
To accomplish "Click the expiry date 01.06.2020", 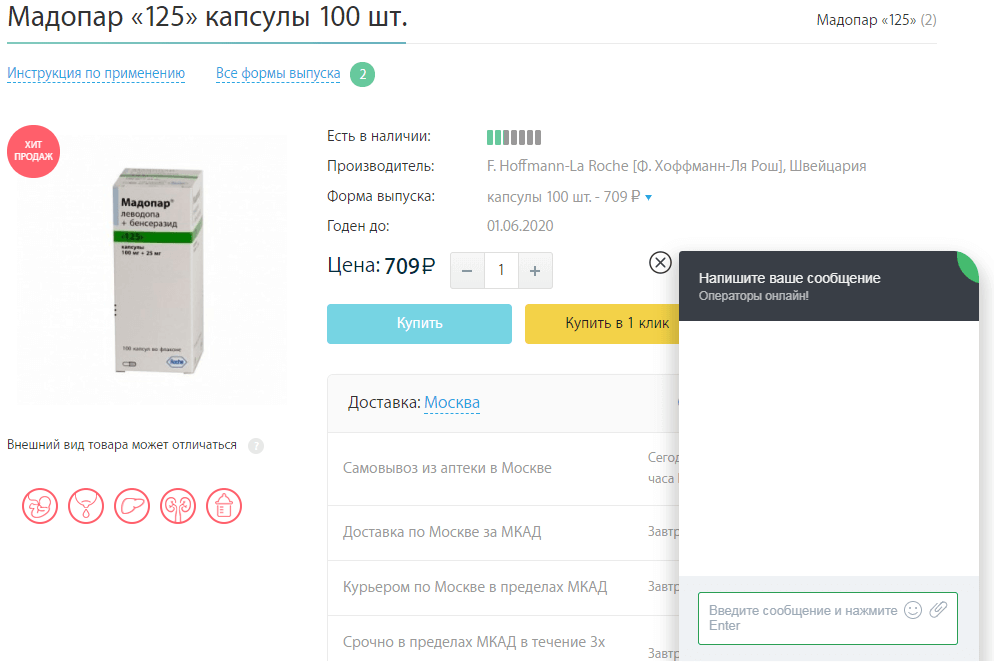I will [x=520, y=226].
